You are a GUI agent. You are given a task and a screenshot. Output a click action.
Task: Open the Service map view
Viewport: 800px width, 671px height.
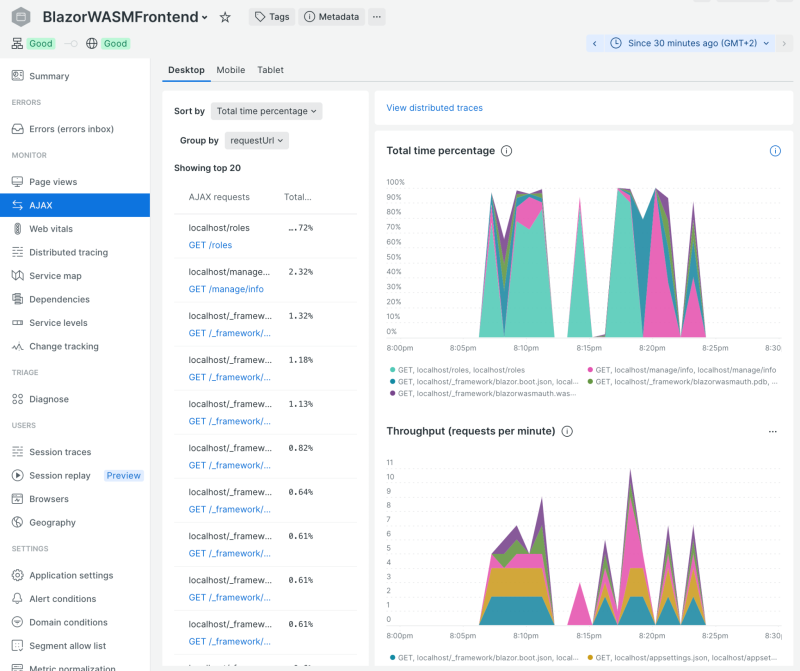[54, 275]
